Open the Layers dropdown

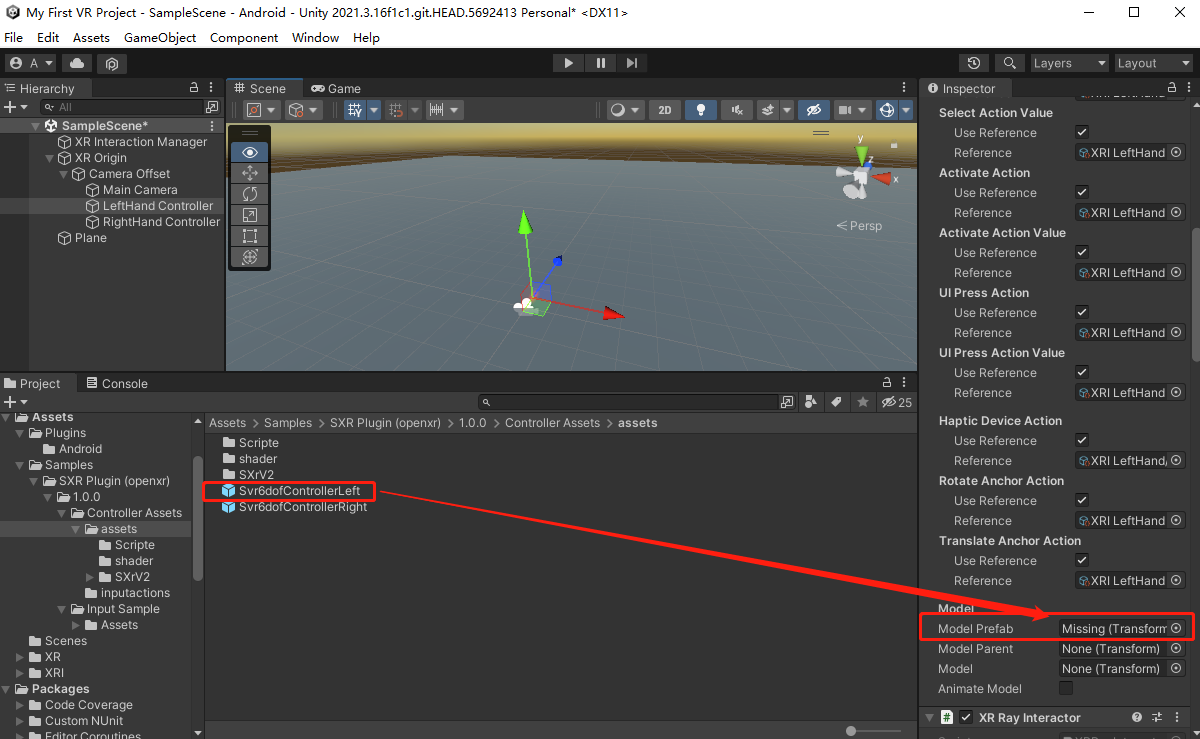click(1069, 63)
